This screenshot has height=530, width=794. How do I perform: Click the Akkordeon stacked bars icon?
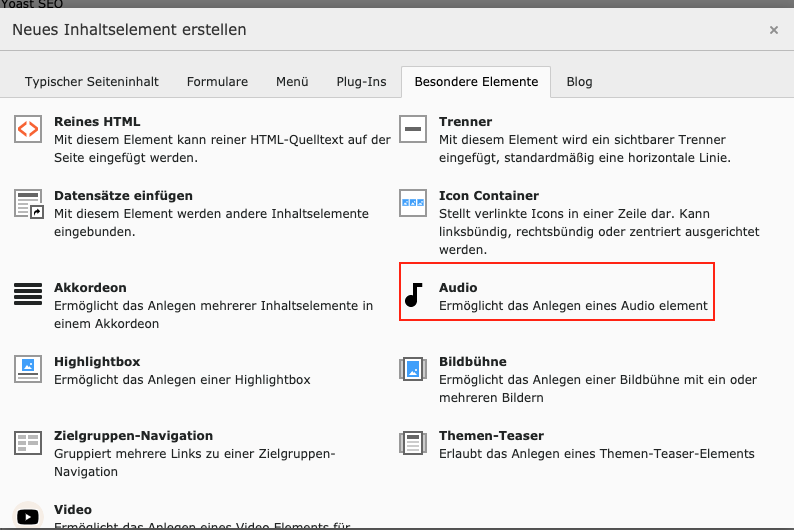pos(28,294)
